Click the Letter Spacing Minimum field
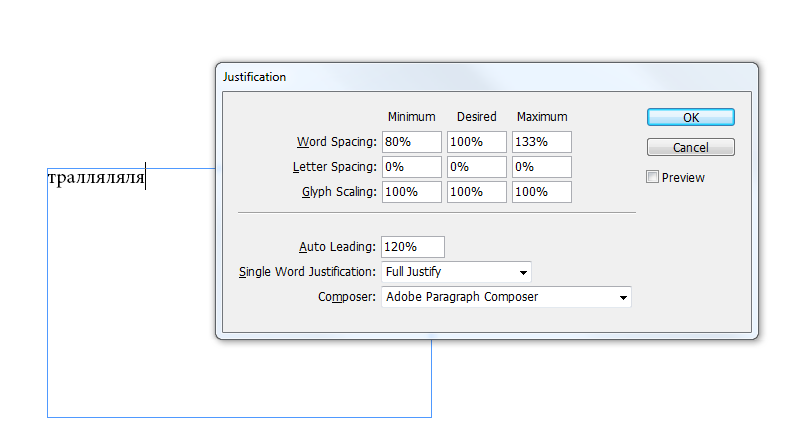 coord(411,167)
